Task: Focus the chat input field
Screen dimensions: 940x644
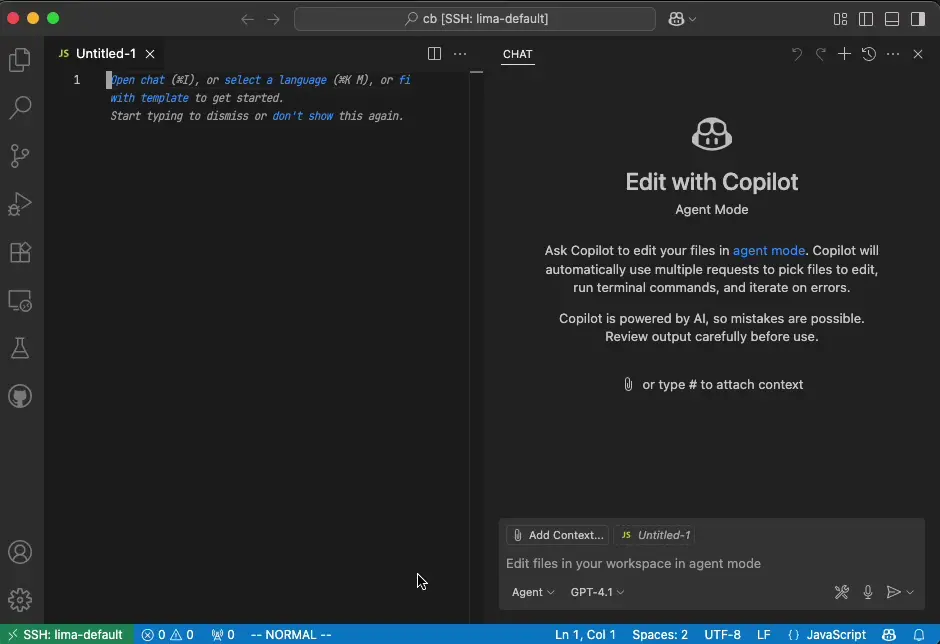Action: click(x=711, y=564)
